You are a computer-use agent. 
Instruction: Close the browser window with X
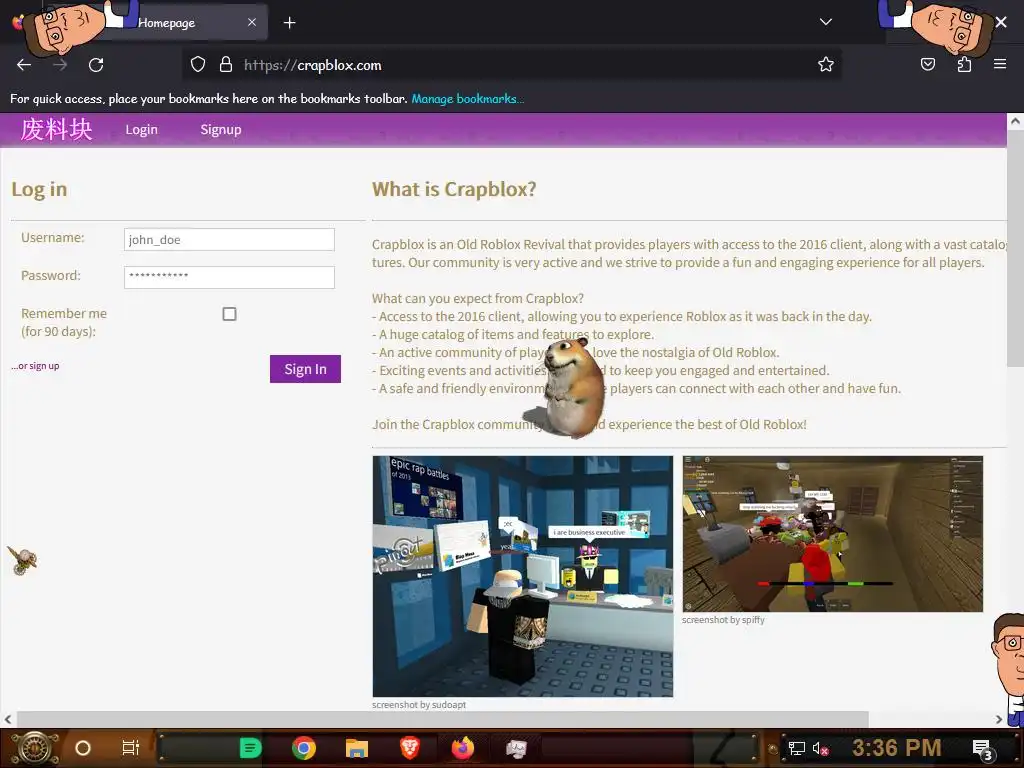[x=1001, y=22]
